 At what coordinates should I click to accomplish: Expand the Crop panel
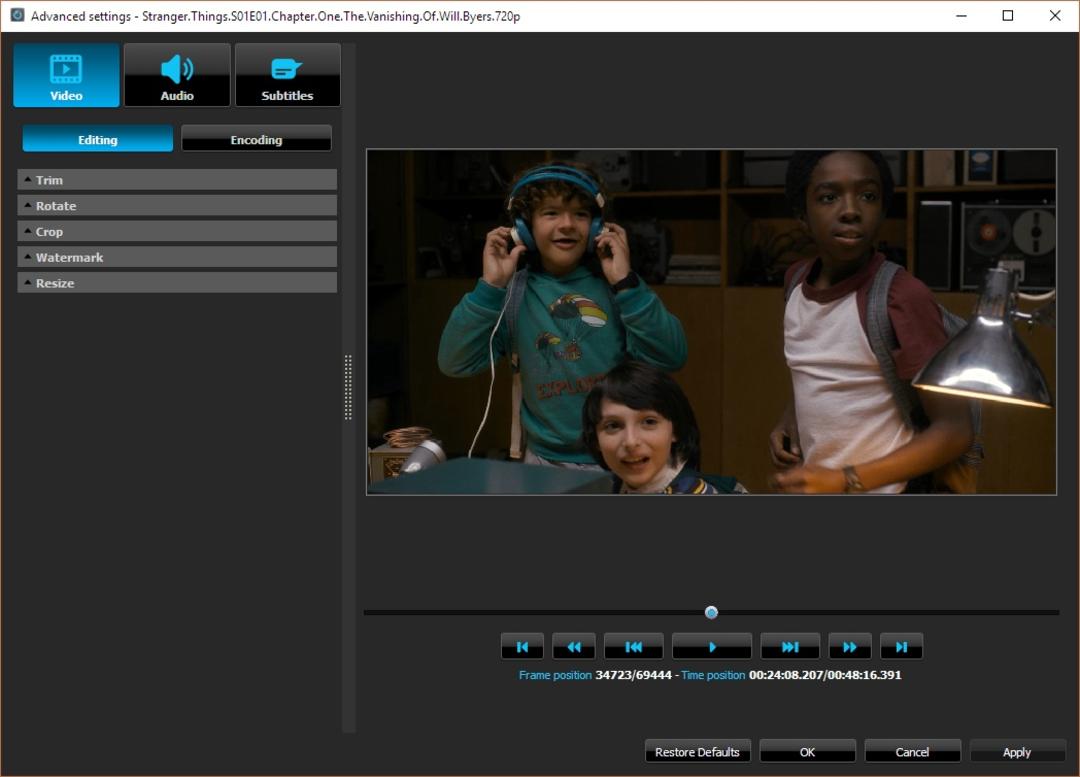(x=177, y=231)
